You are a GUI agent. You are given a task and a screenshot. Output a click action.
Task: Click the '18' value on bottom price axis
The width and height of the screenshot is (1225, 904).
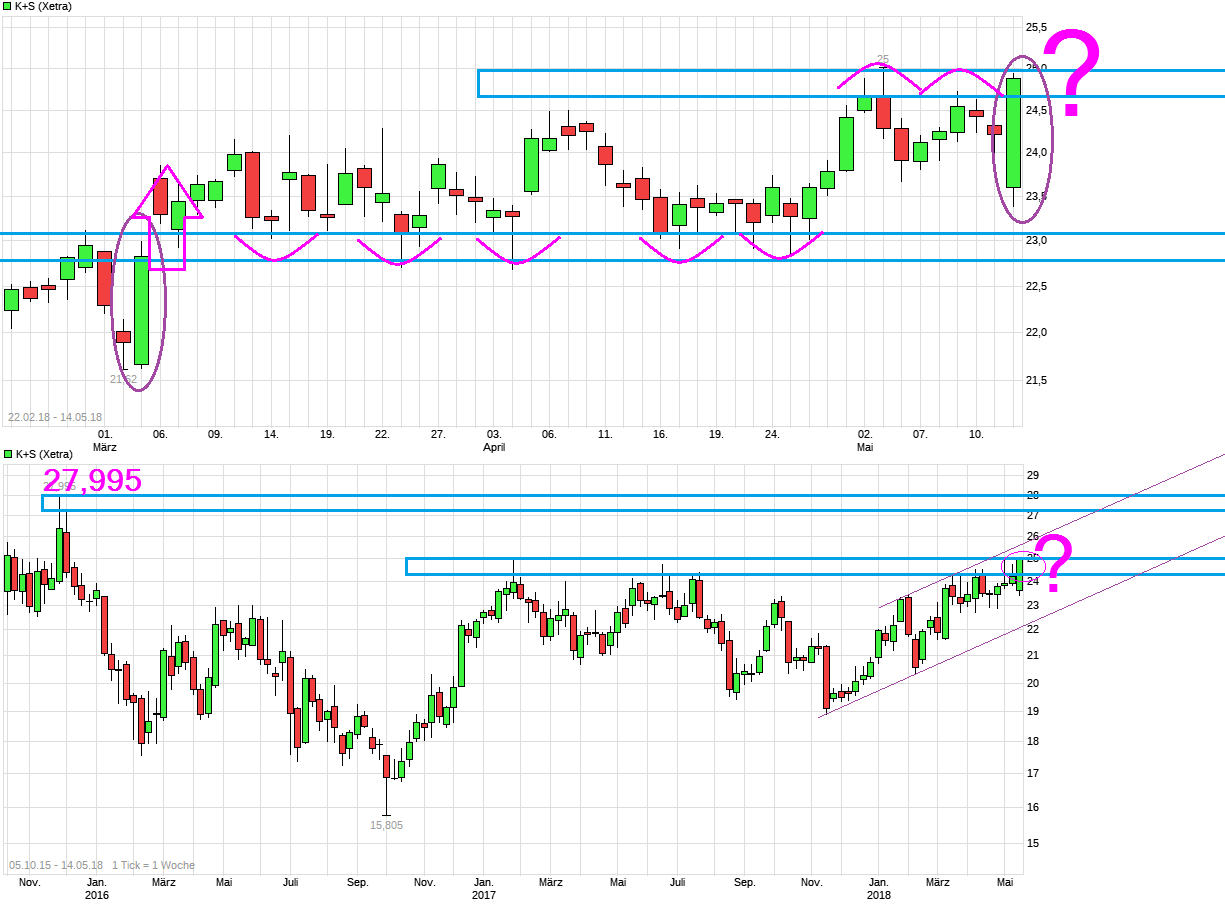click(x=1033, y=741)
